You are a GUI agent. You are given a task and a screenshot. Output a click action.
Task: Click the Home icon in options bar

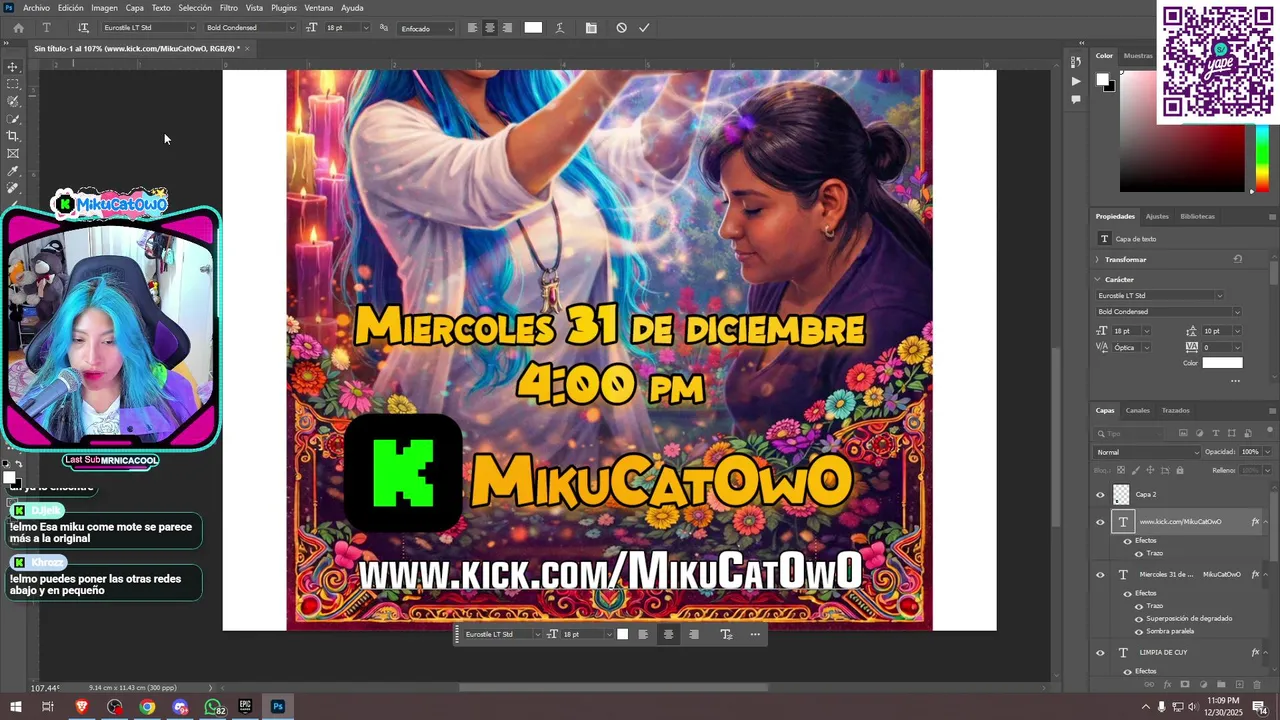tap(18, 28)
